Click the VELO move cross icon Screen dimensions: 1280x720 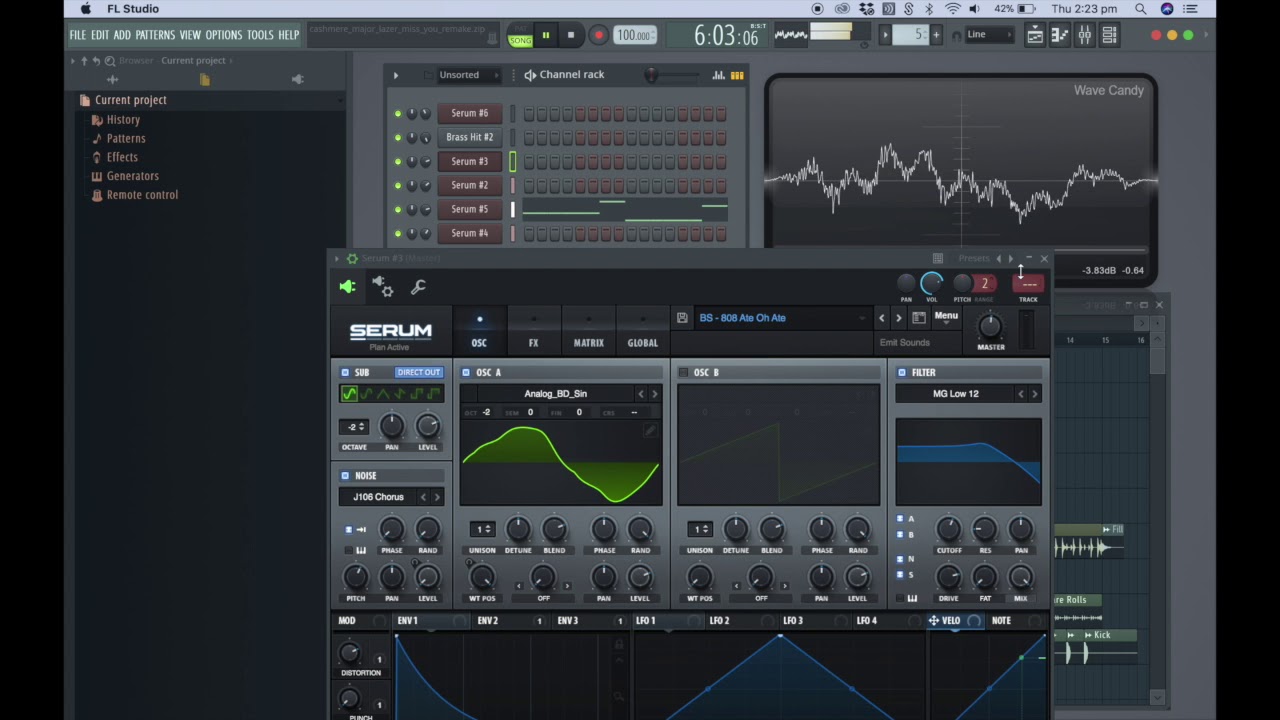[933, 621]
